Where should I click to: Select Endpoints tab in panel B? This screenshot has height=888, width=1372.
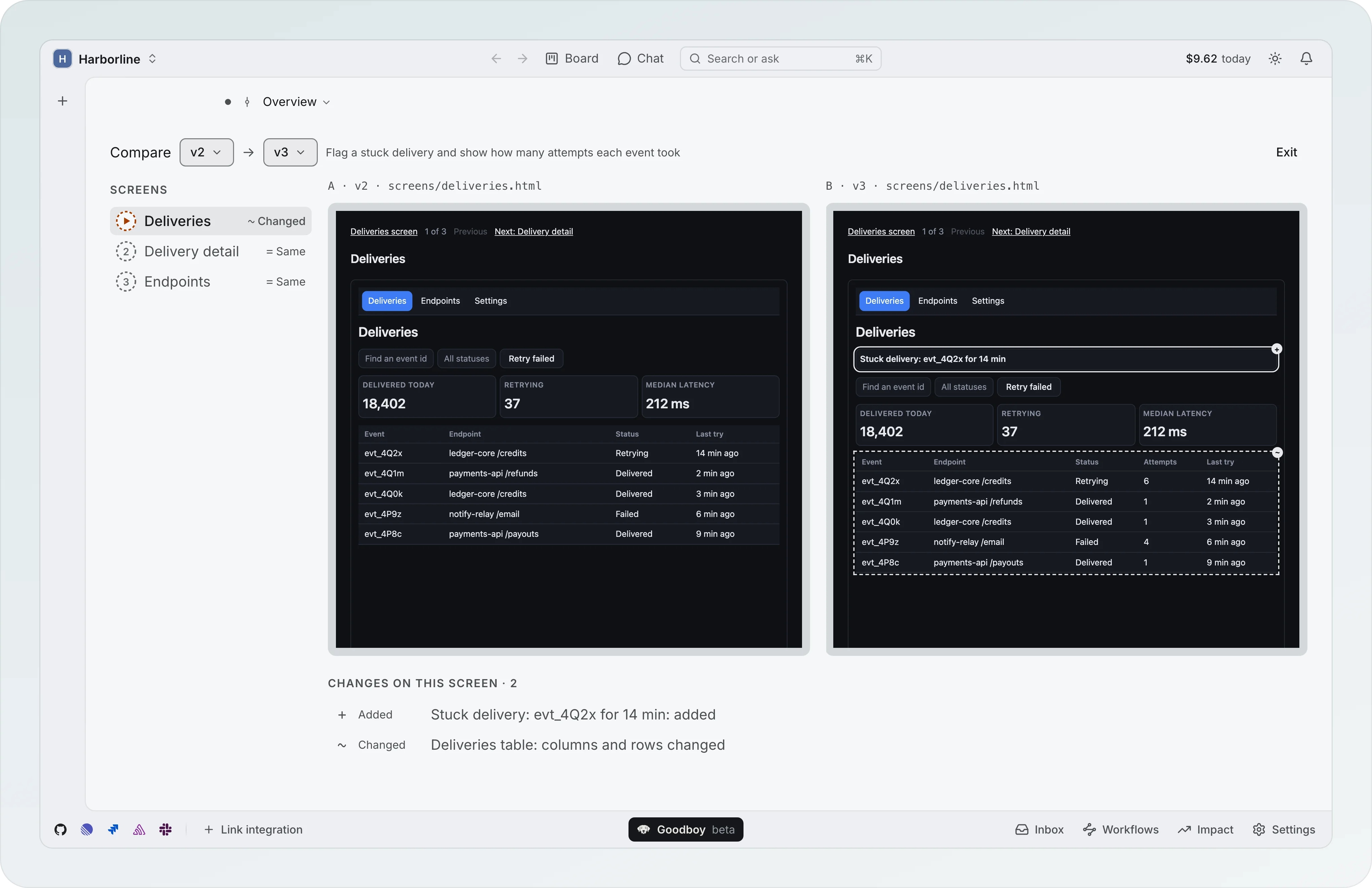click(937, 301)
